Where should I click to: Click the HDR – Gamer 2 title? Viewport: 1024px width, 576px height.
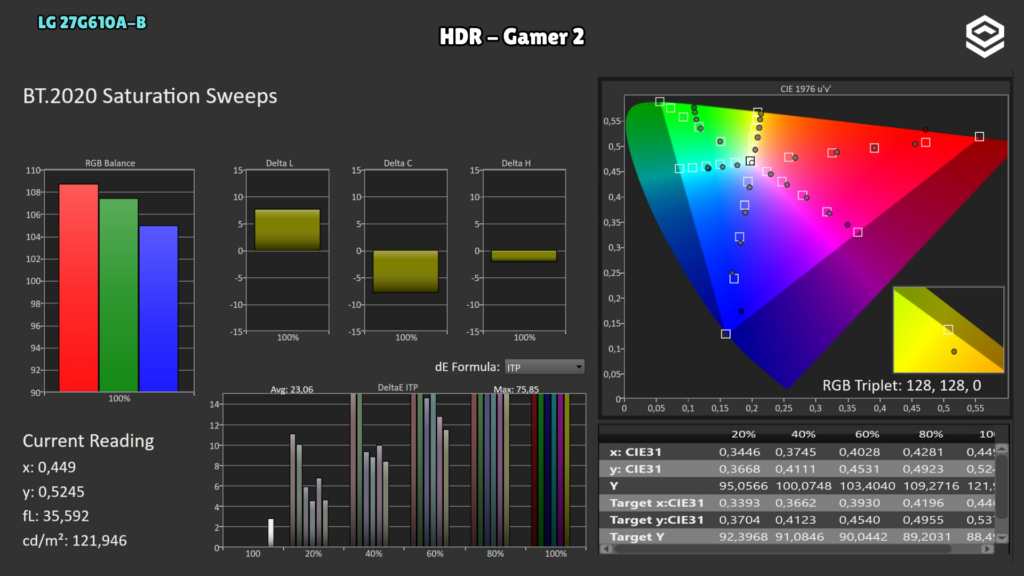(x=512, y=37)
